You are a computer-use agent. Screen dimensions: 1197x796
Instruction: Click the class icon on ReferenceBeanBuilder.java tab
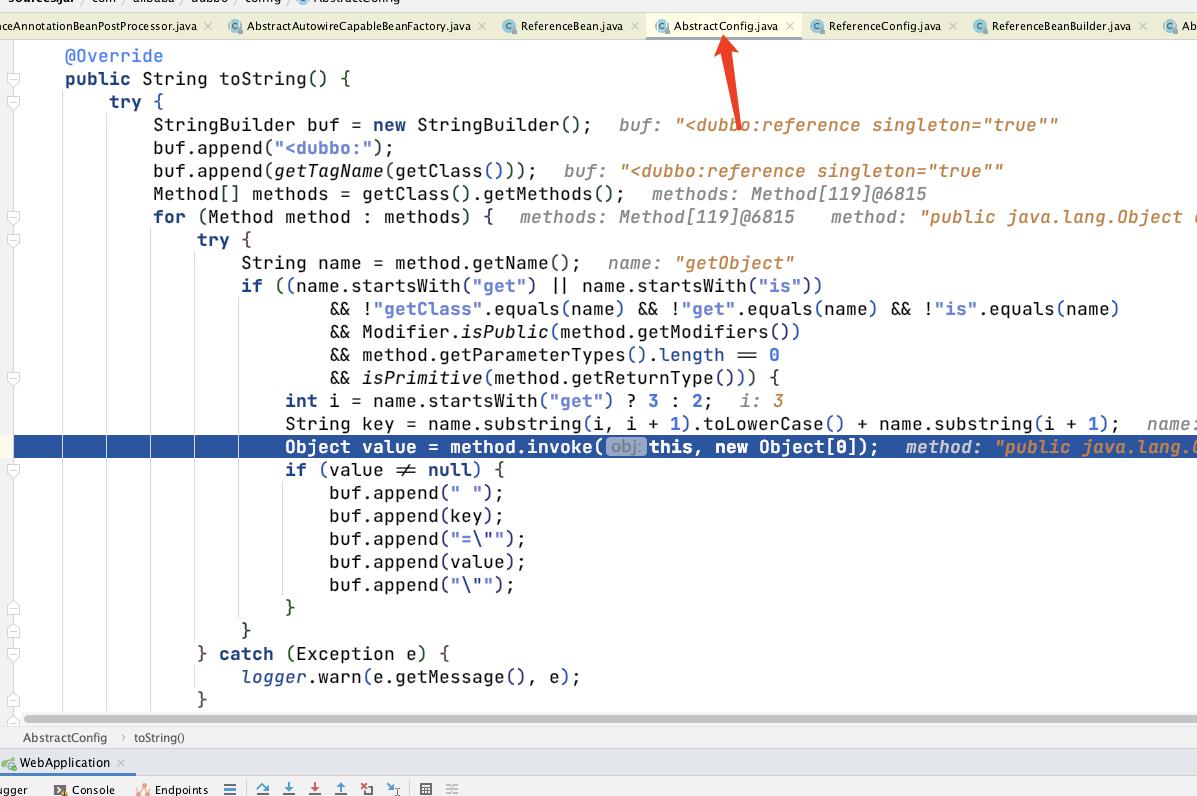click(979, 26)
